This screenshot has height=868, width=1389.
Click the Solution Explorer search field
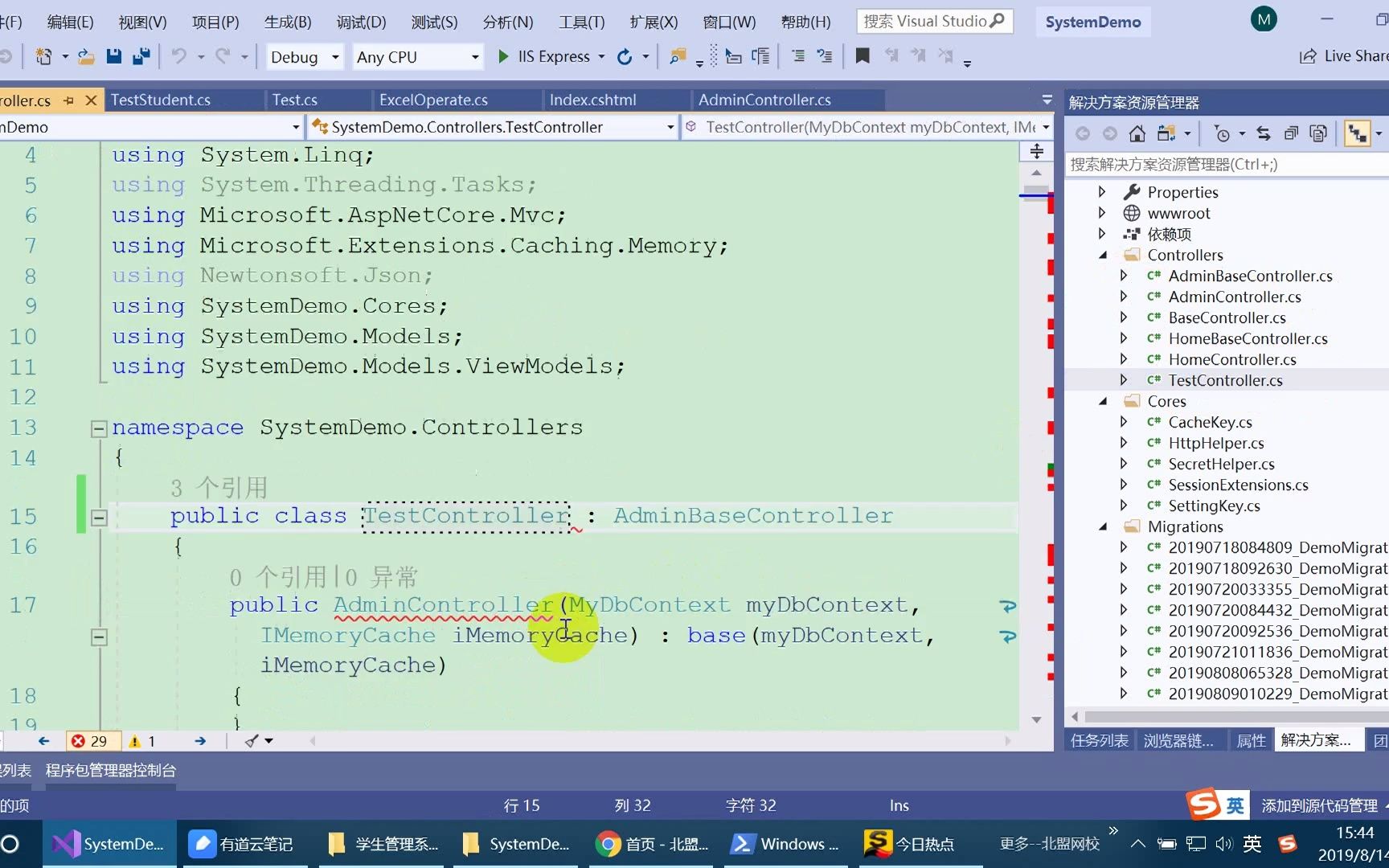pos(1227,165)
